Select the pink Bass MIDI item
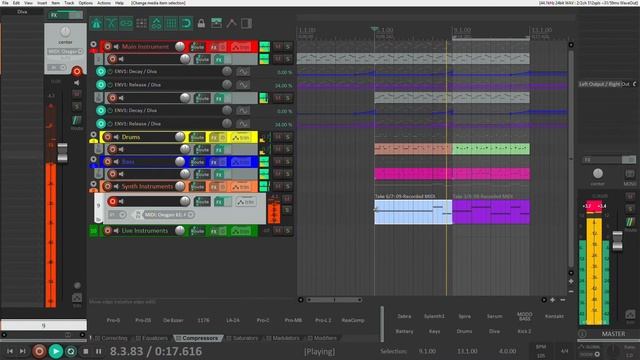 (452, 174)
